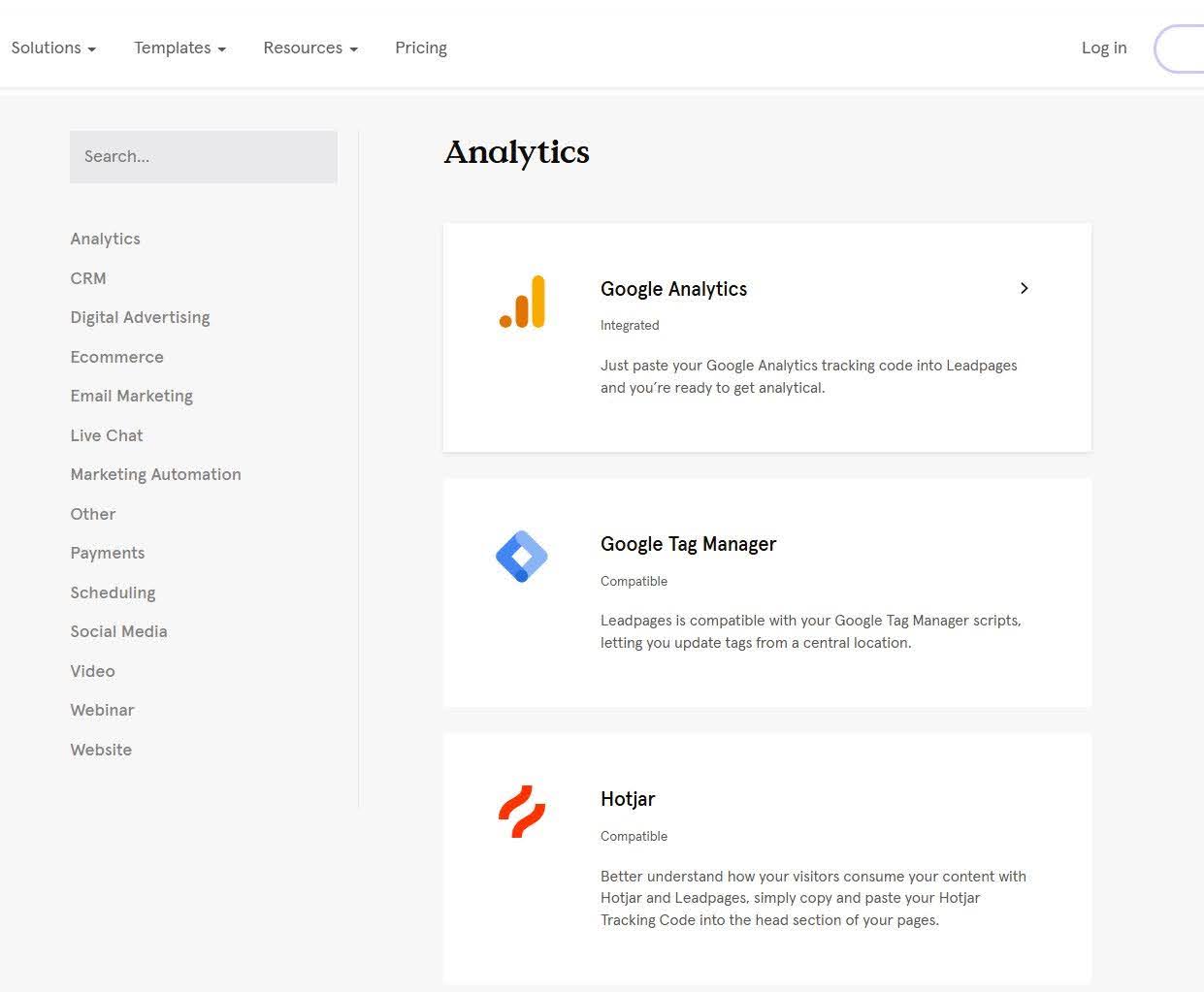
Task: Expand the Solutions dropdown menu
Action: (x=53, y=48)
